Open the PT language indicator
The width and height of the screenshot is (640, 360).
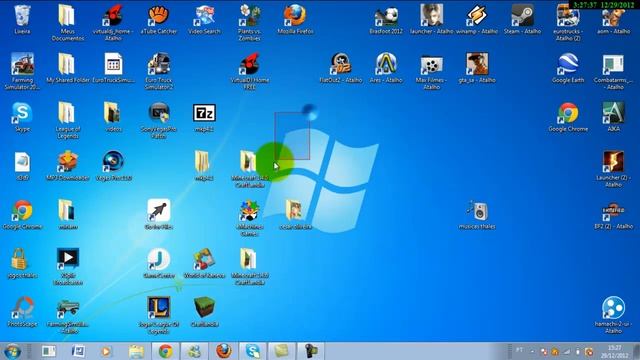(519, 350)
